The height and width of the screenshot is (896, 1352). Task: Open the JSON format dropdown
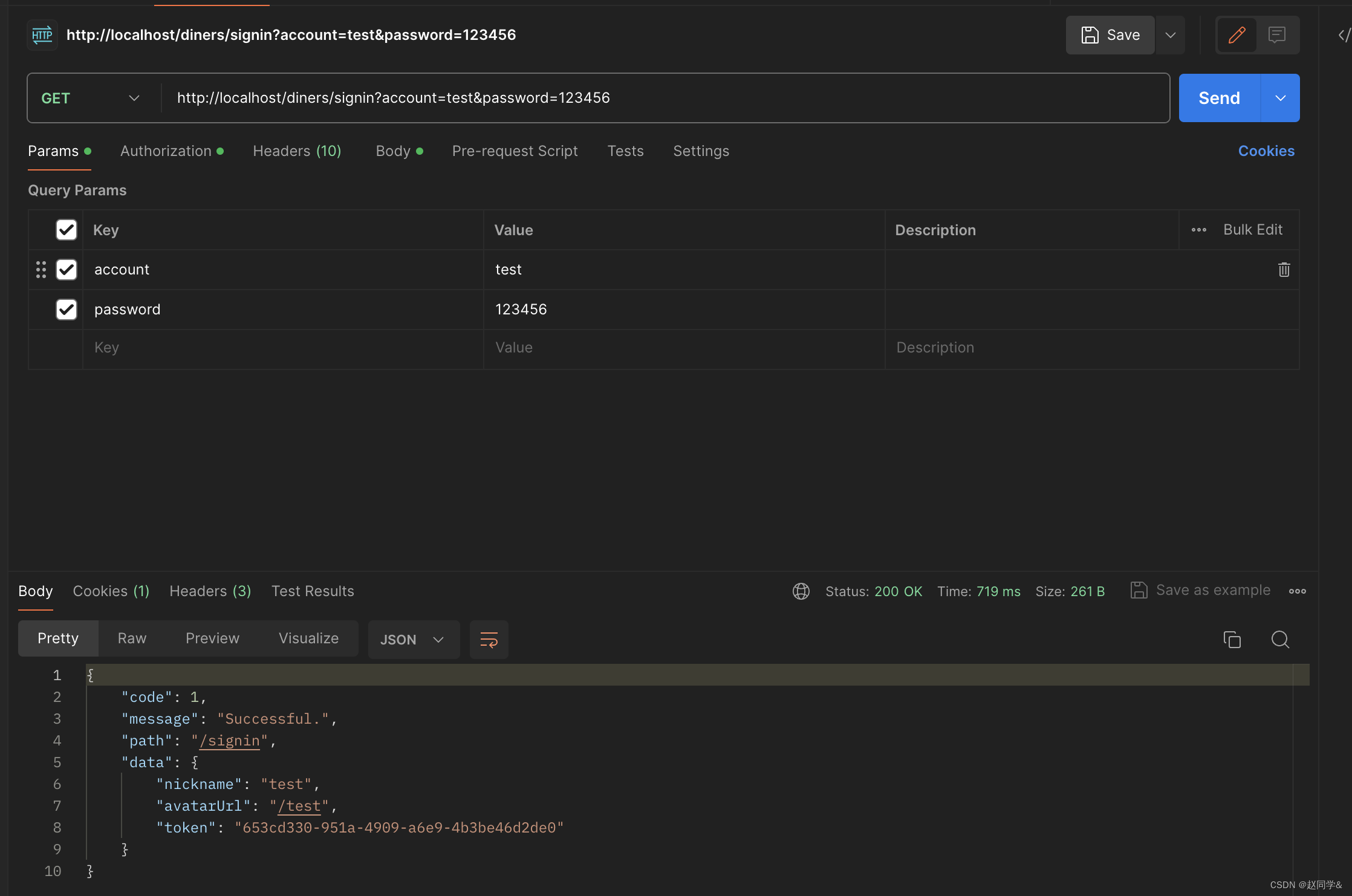tap(413, 639)
